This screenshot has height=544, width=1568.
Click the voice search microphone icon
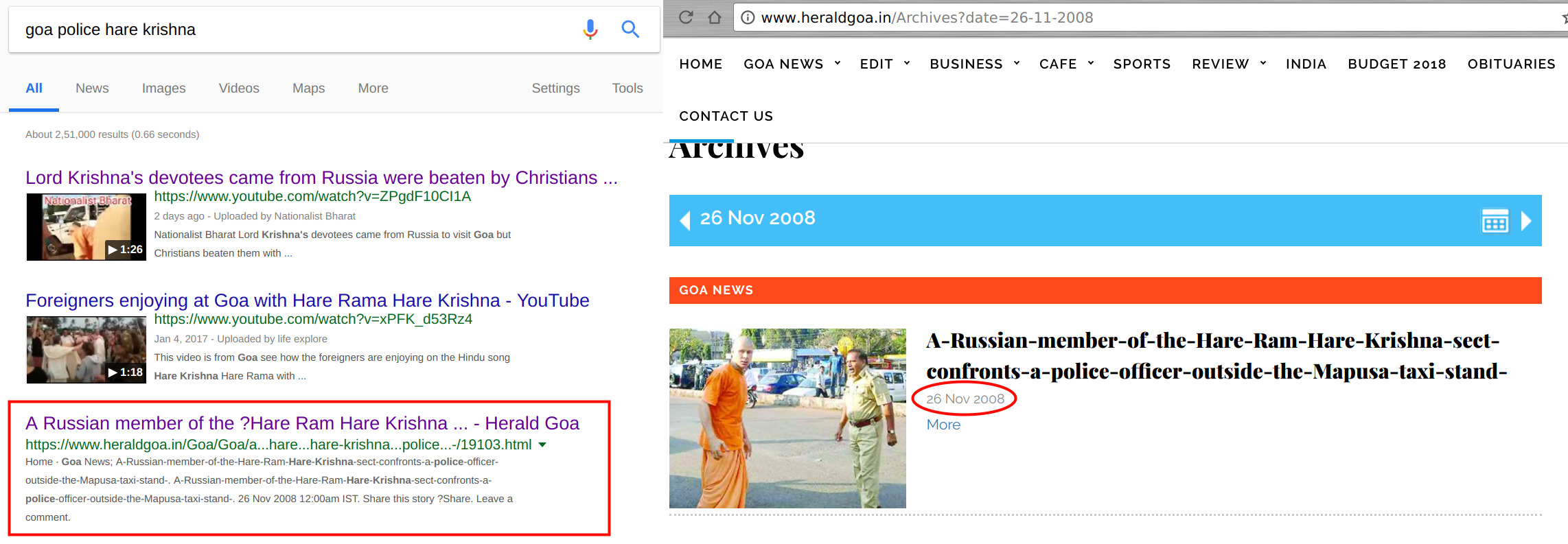[x=590, y=29]
